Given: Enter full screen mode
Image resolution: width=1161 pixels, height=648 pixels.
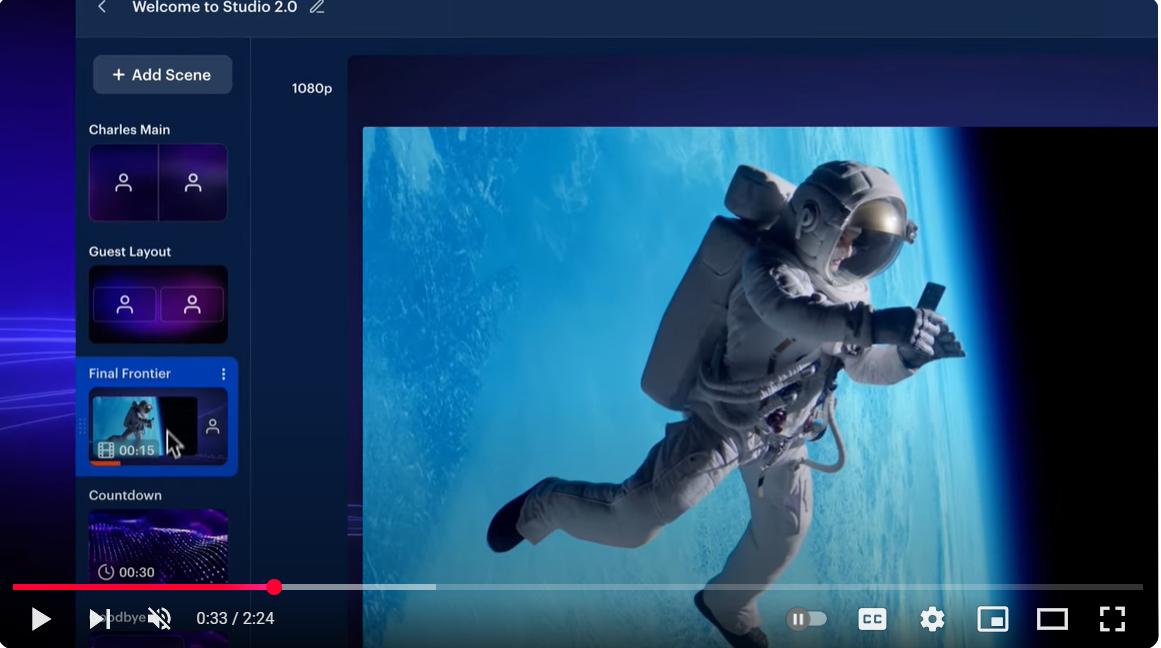Looking at the screenshot, I should coord(1112,619).
